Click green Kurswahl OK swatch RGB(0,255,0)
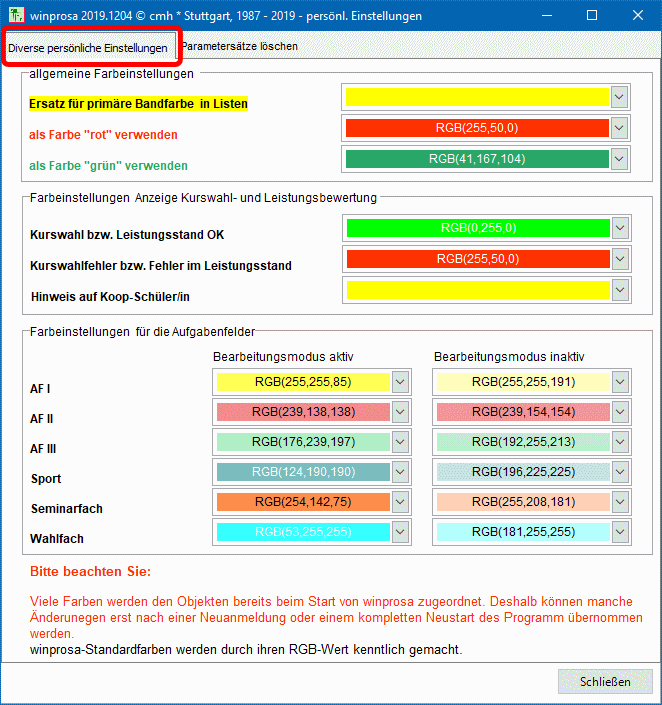The image size is (662, 705). tap(477, 227)
